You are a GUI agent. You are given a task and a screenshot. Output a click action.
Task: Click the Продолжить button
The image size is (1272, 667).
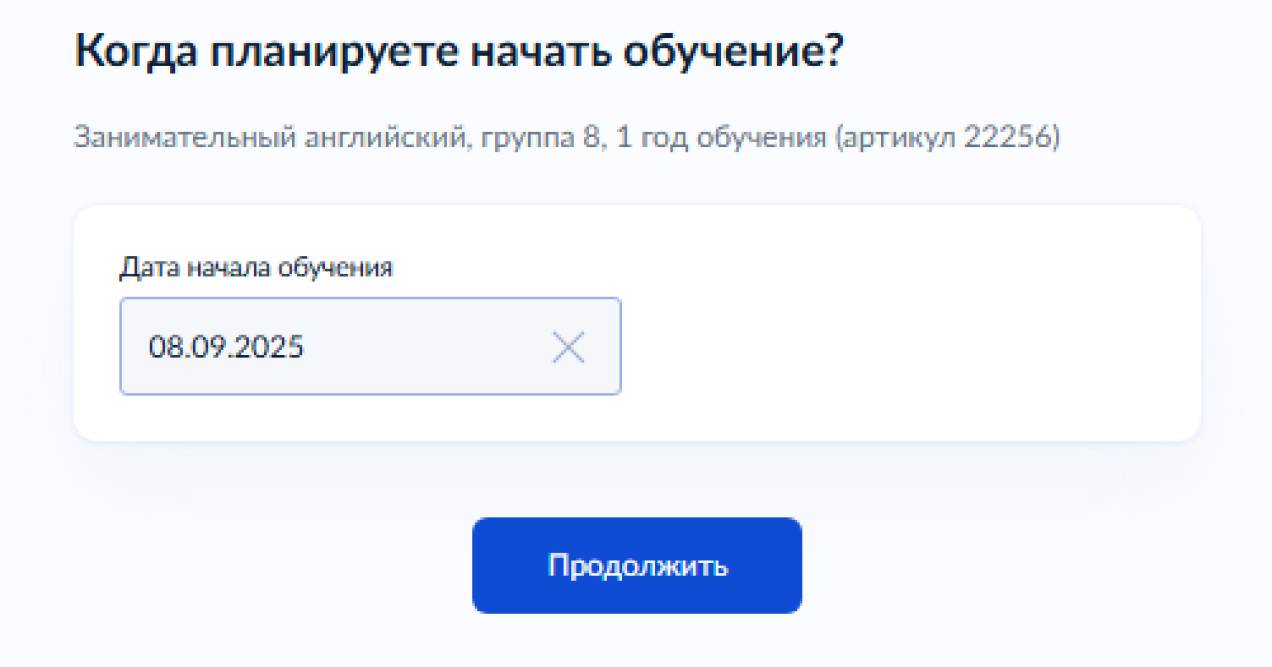637,565
